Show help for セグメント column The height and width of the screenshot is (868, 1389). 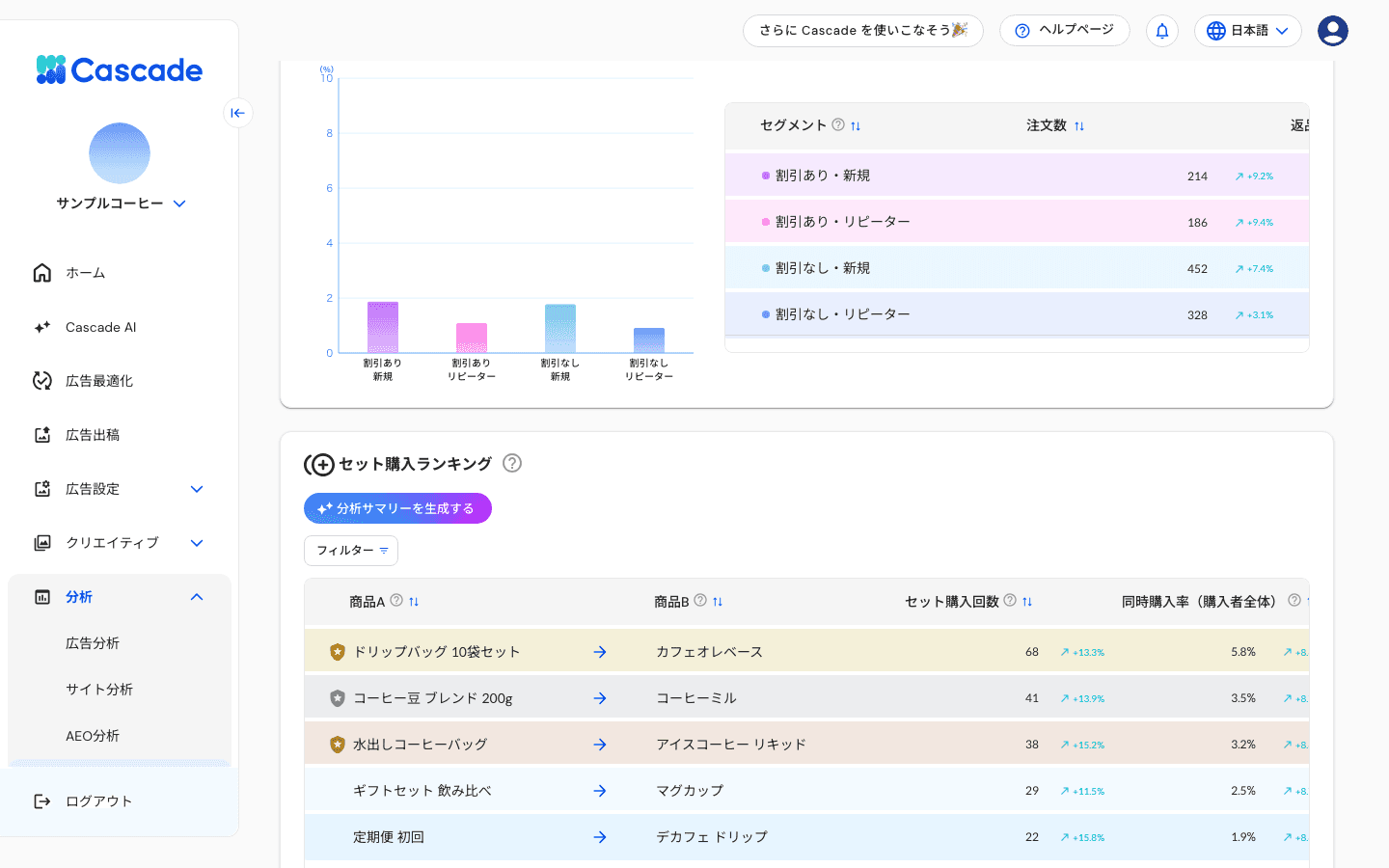[x=838, y=124]
